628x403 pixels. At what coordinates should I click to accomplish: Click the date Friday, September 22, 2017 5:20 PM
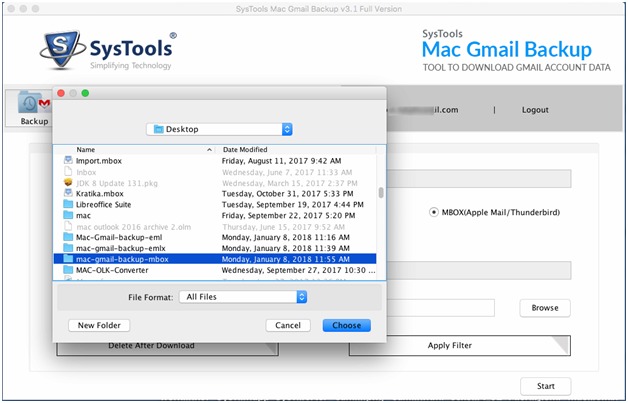click(x=288, y=216)
